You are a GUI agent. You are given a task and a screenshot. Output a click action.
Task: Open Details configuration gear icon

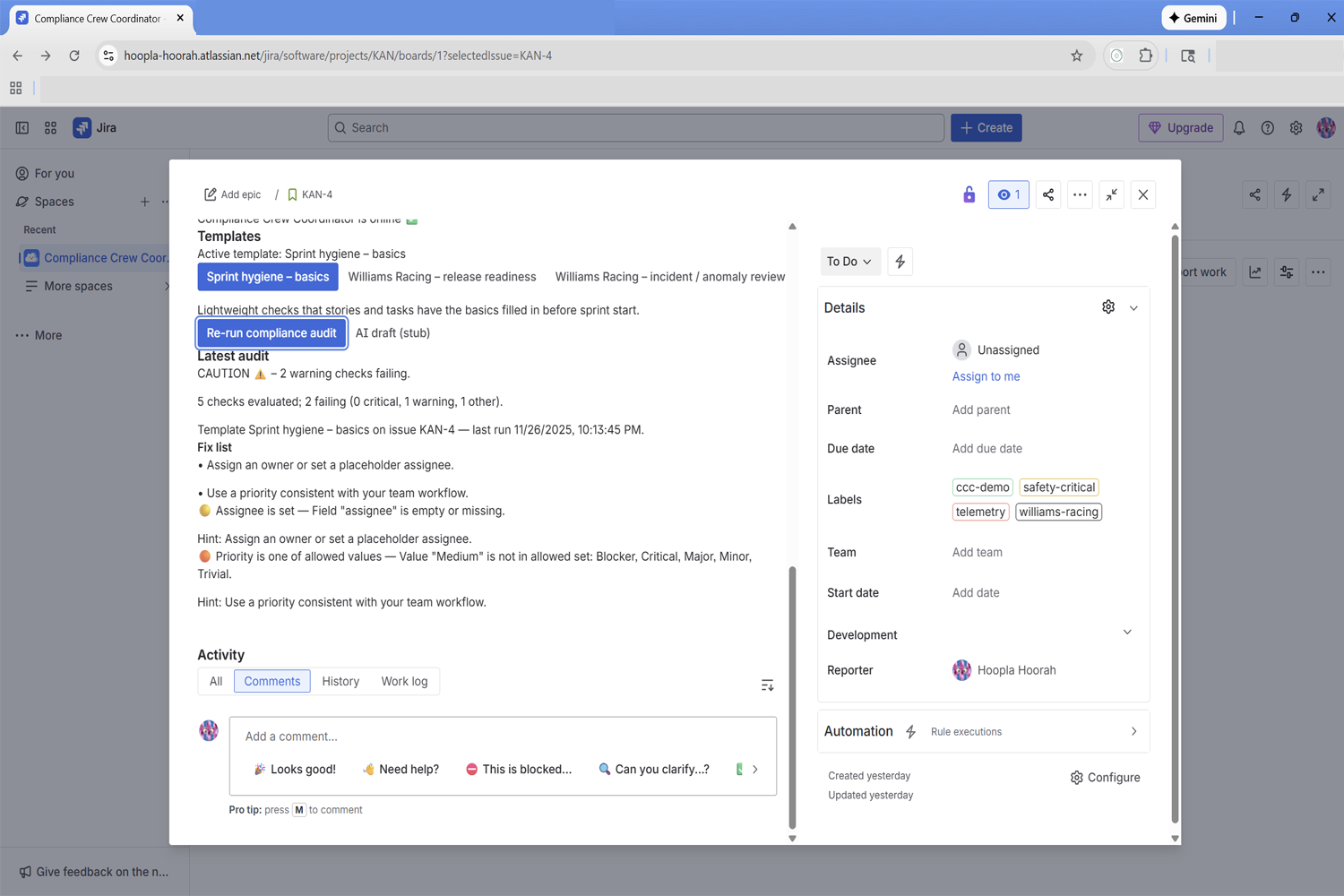click(x=1108, y=307)
